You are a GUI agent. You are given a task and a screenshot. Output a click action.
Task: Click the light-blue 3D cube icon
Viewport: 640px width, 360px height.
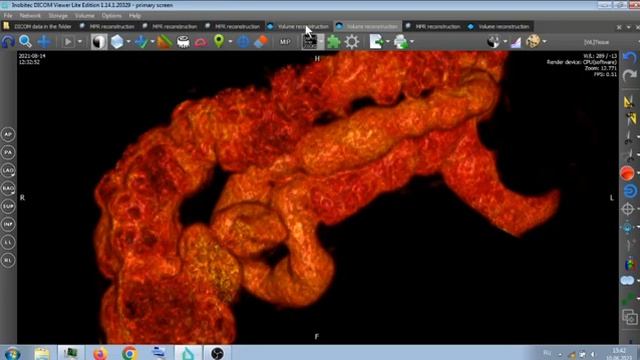tap(117, 42)
